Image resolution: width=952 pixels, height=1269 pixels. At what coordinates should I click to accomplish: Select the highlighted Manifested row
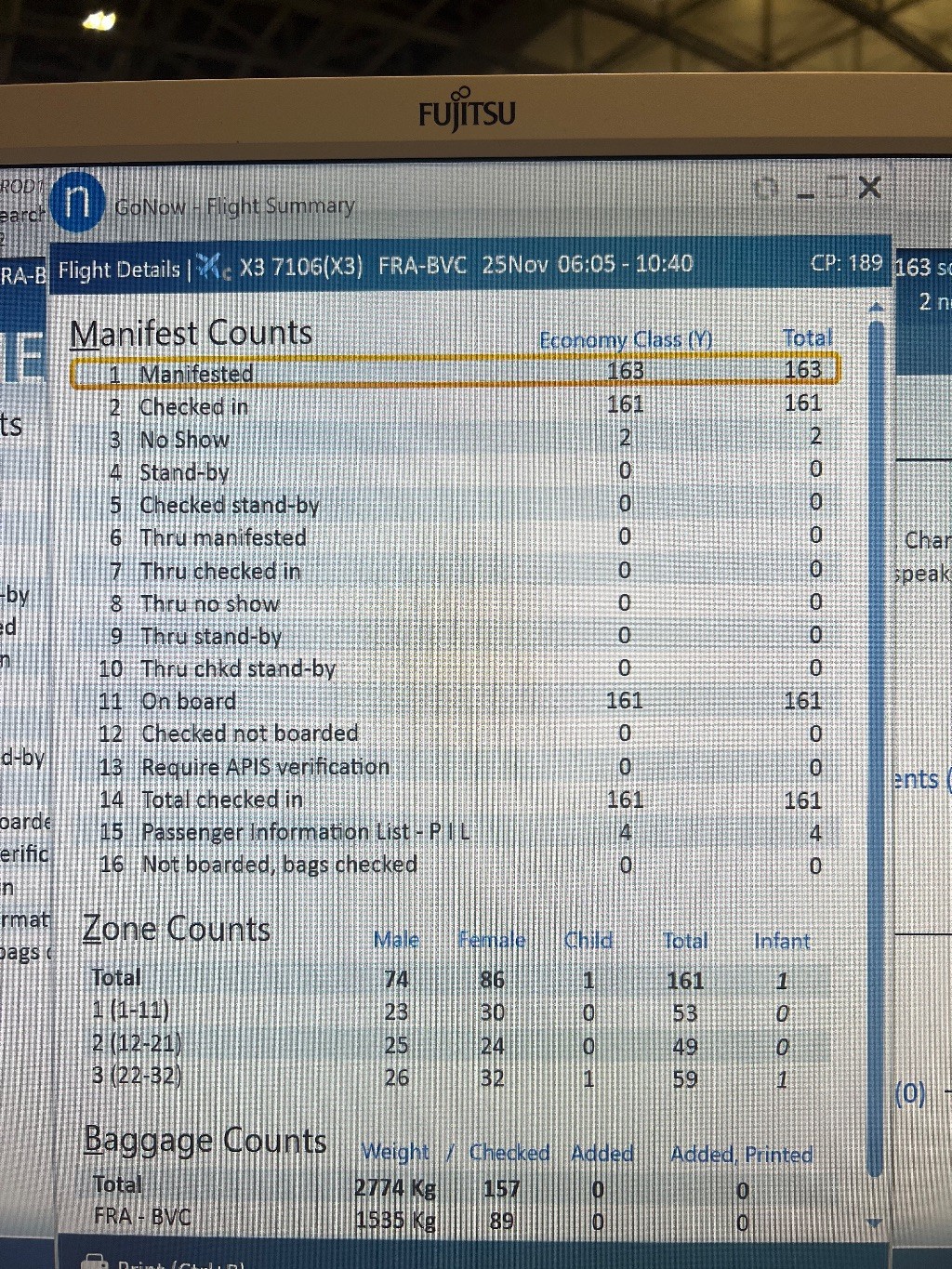point(454,372)
